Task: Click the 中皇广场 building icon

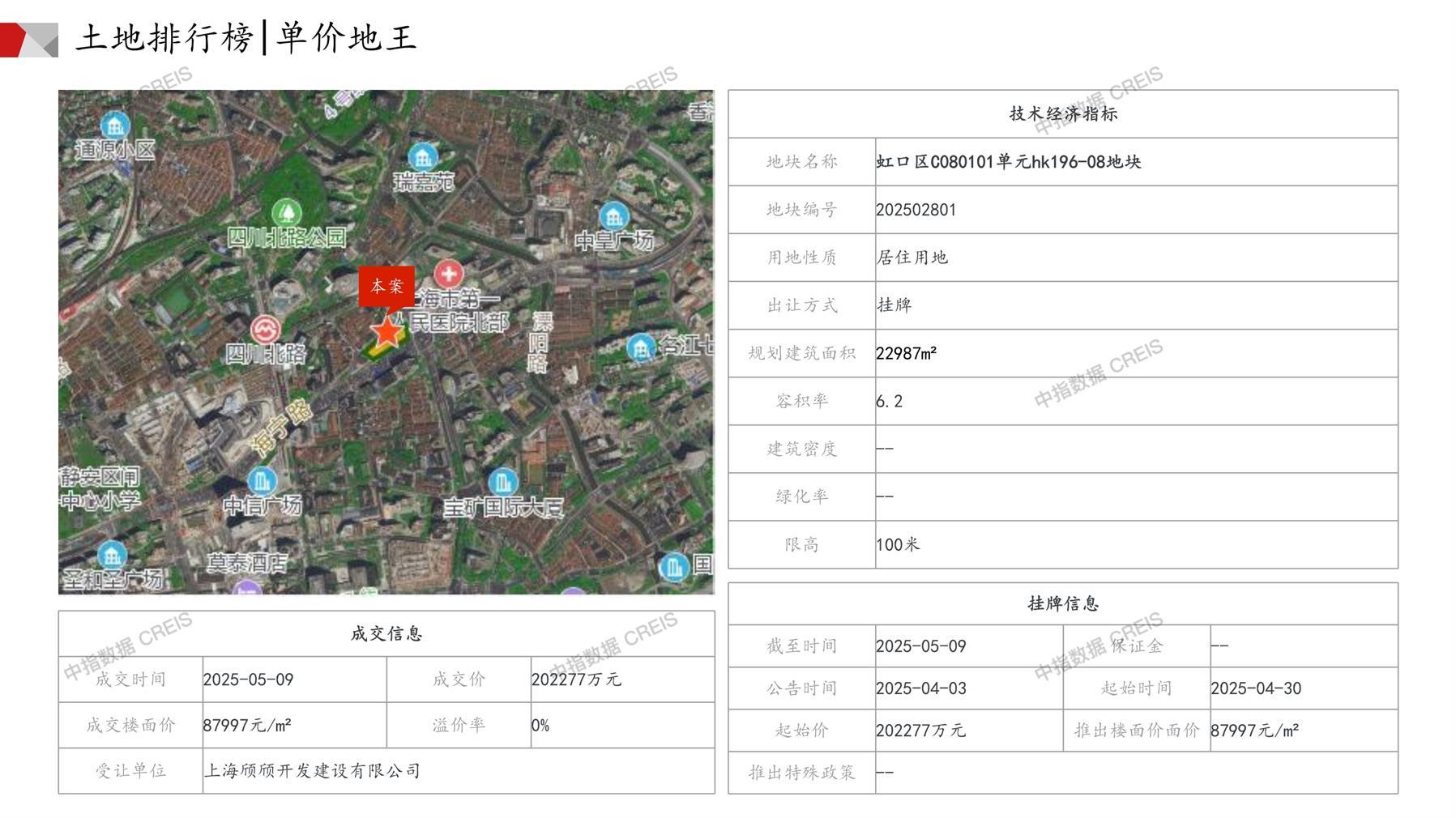Action: coord(613,215)
